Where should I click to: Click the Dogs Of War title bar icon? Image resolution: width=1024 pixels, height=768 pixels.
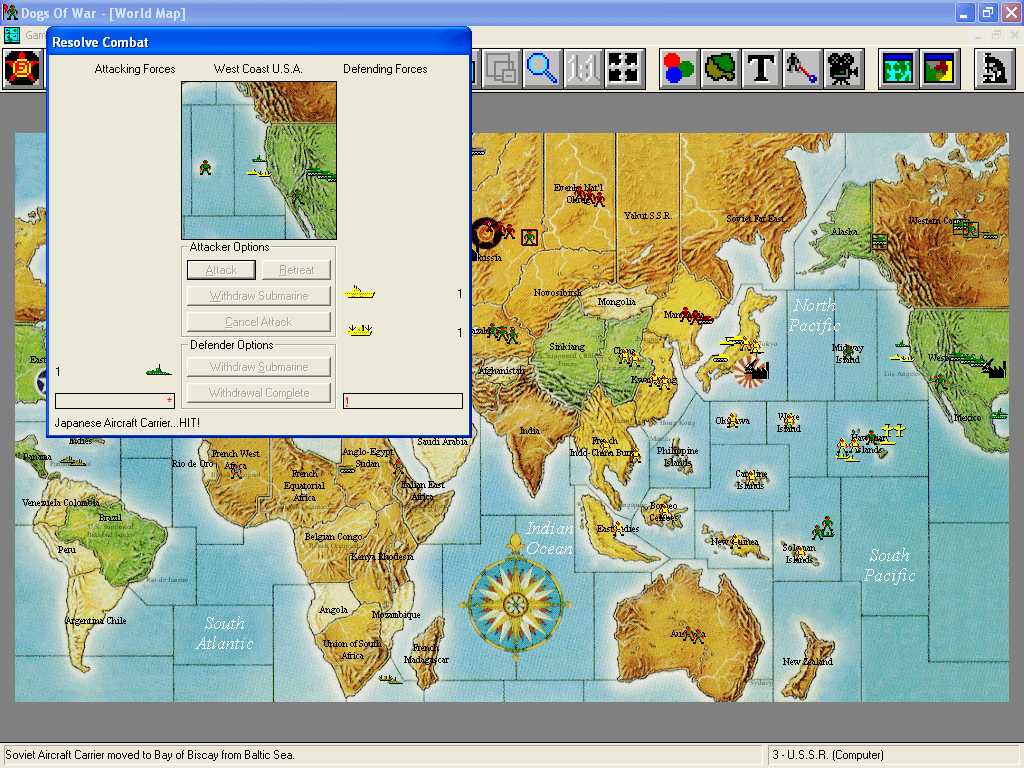tap(11, 12)
